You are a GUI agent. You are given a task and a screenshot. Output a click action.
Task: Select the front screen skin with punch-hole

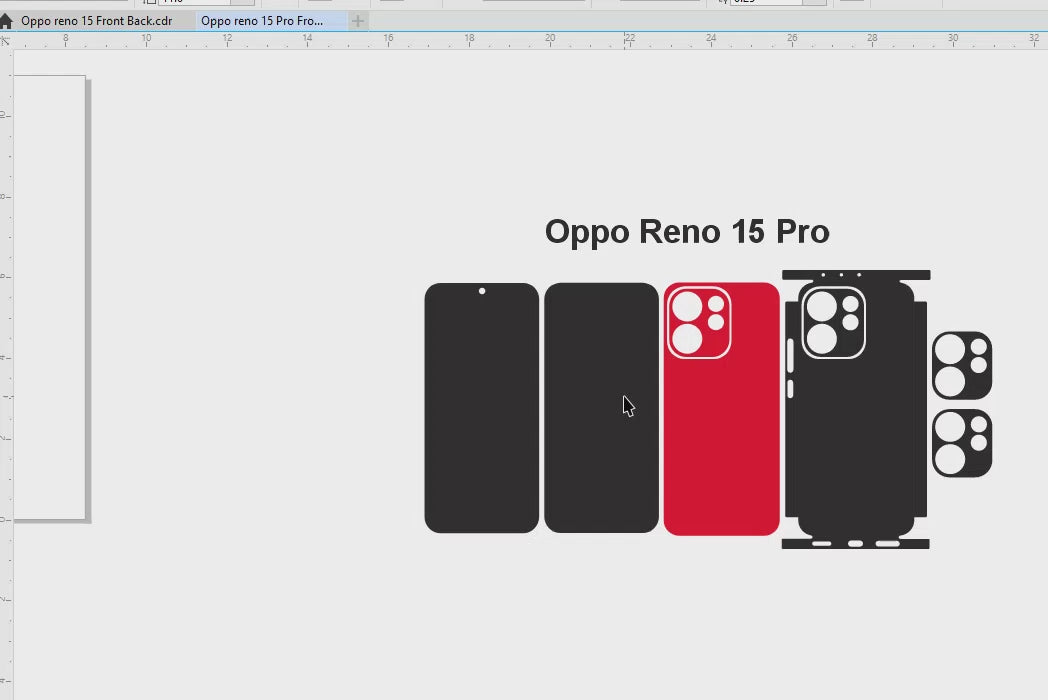tap(481, 420)
